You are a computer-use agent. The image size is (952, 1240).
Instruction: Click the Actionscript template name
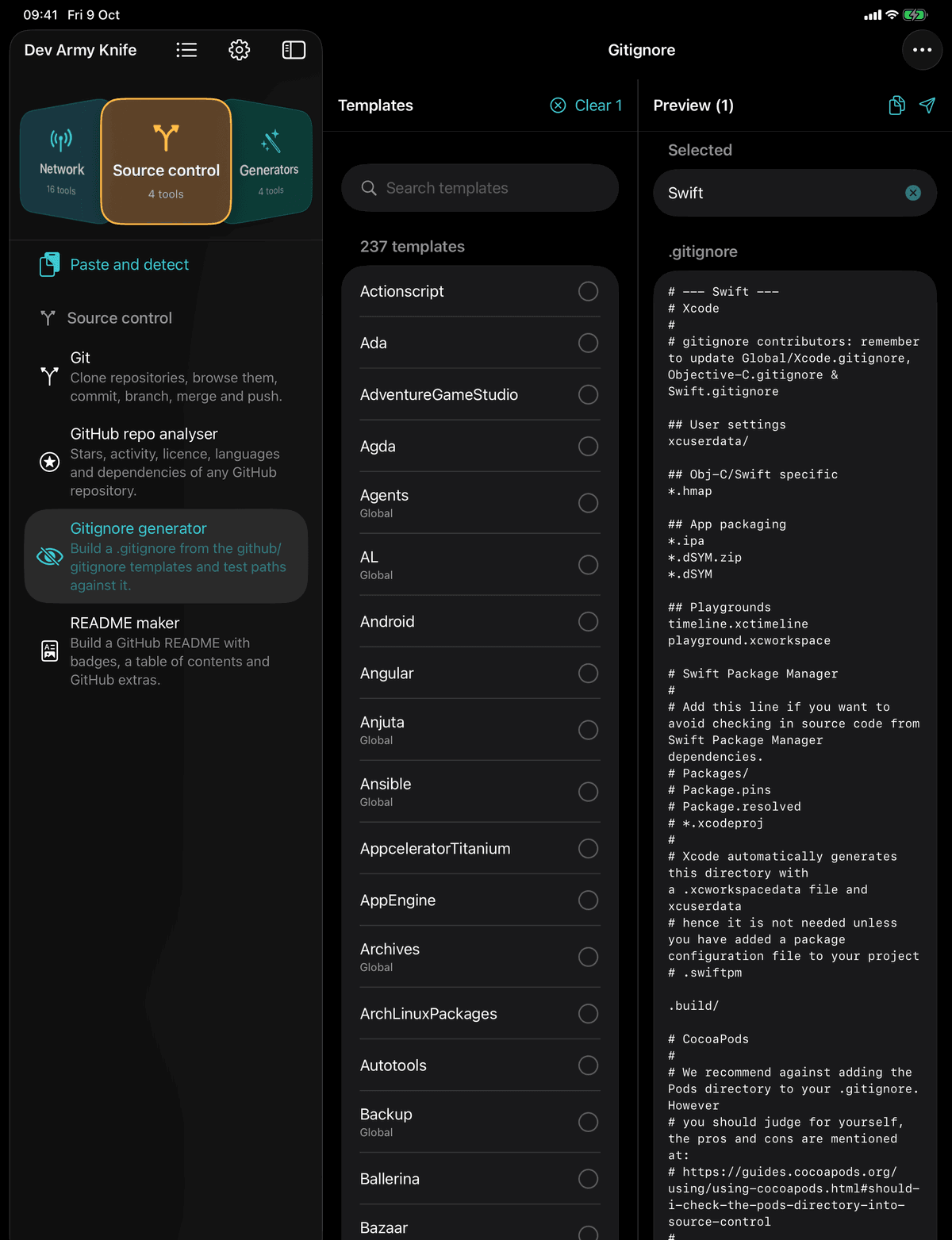point(401,291)
